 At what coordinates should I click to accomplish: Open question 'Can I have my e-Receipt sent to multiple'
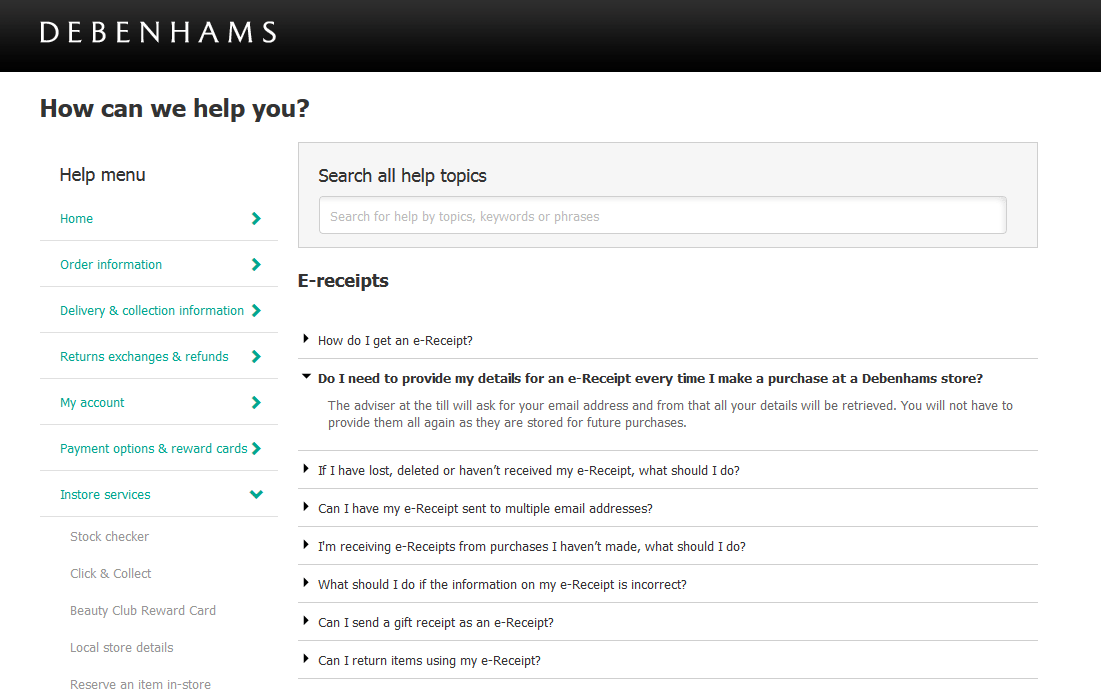[x=485, y=508]
